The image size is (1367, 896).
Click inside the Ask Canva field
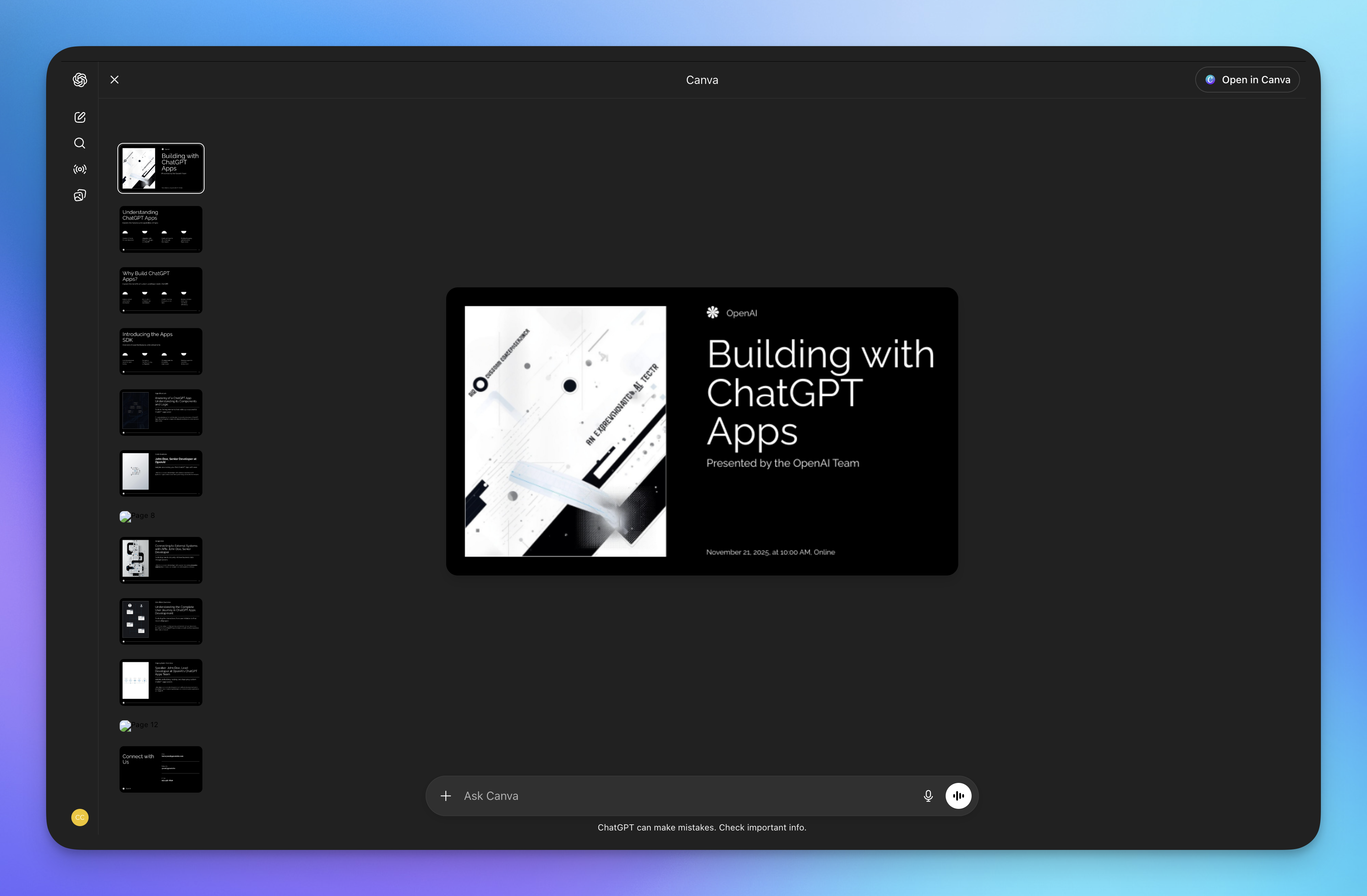point(632,796)
